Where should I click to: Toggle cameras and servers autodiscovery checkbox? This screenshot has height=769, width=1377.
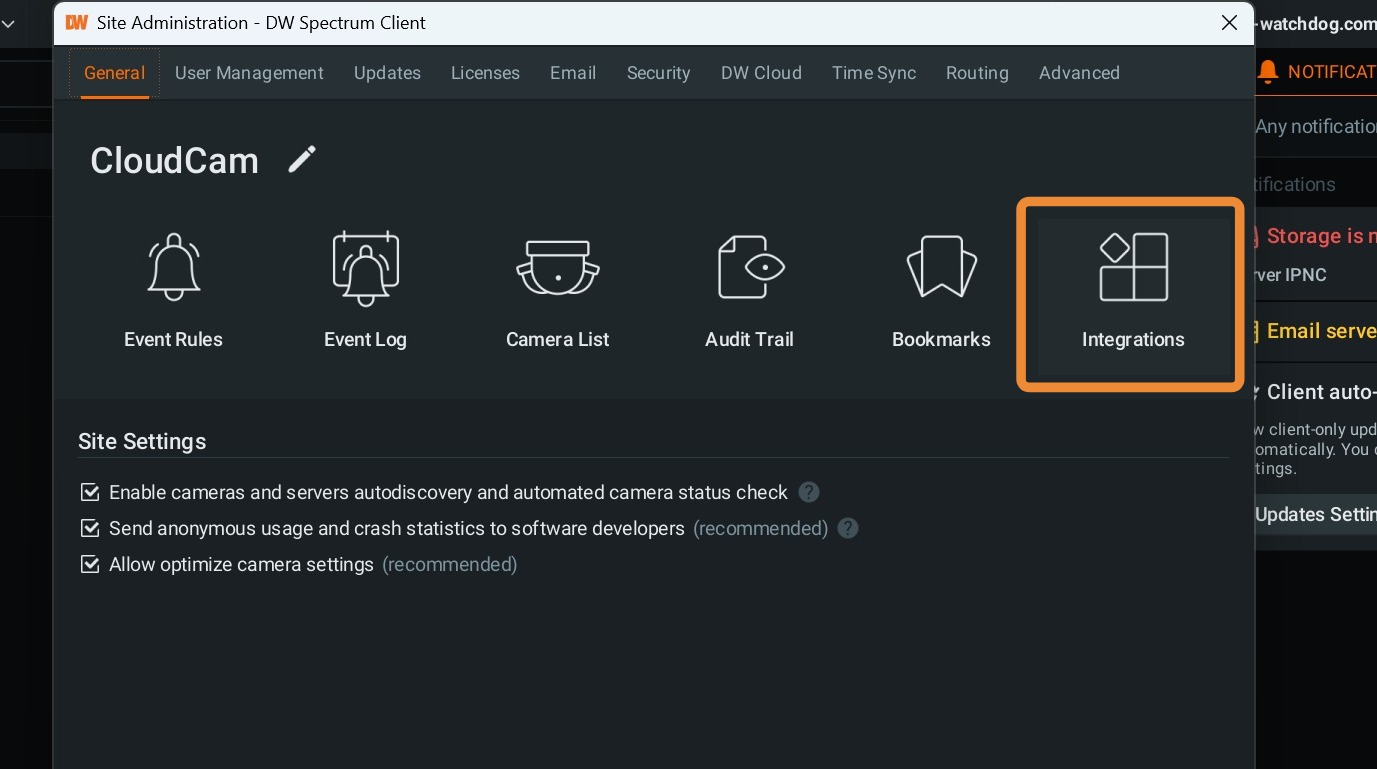[x=90, y=492]
